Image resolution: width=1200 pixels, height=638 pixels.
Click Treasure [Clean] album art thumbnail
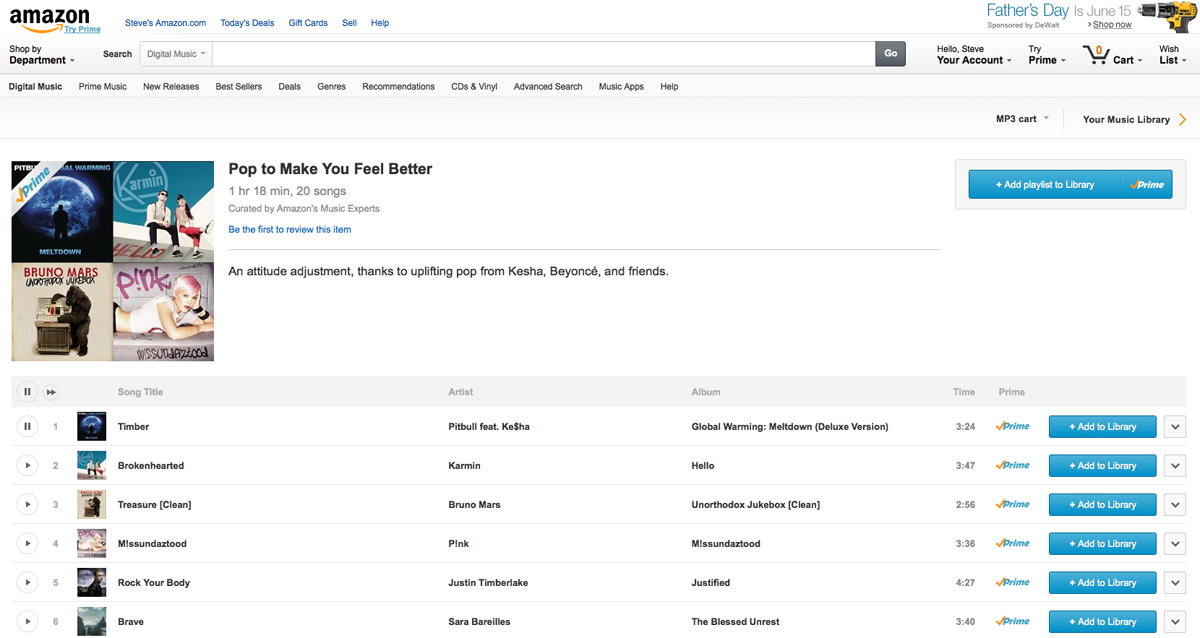(x=92, y=505)
